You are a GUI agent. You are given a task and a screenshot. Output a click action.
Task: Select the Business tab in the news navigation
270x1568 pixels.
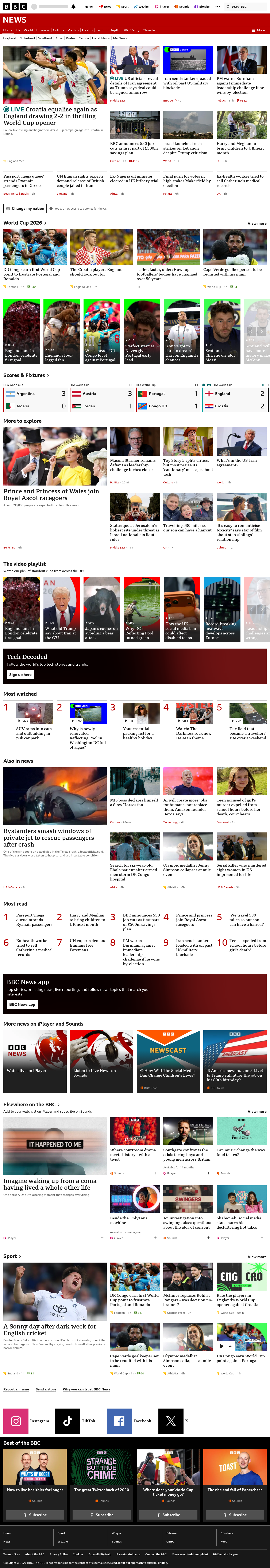point(43,30)
